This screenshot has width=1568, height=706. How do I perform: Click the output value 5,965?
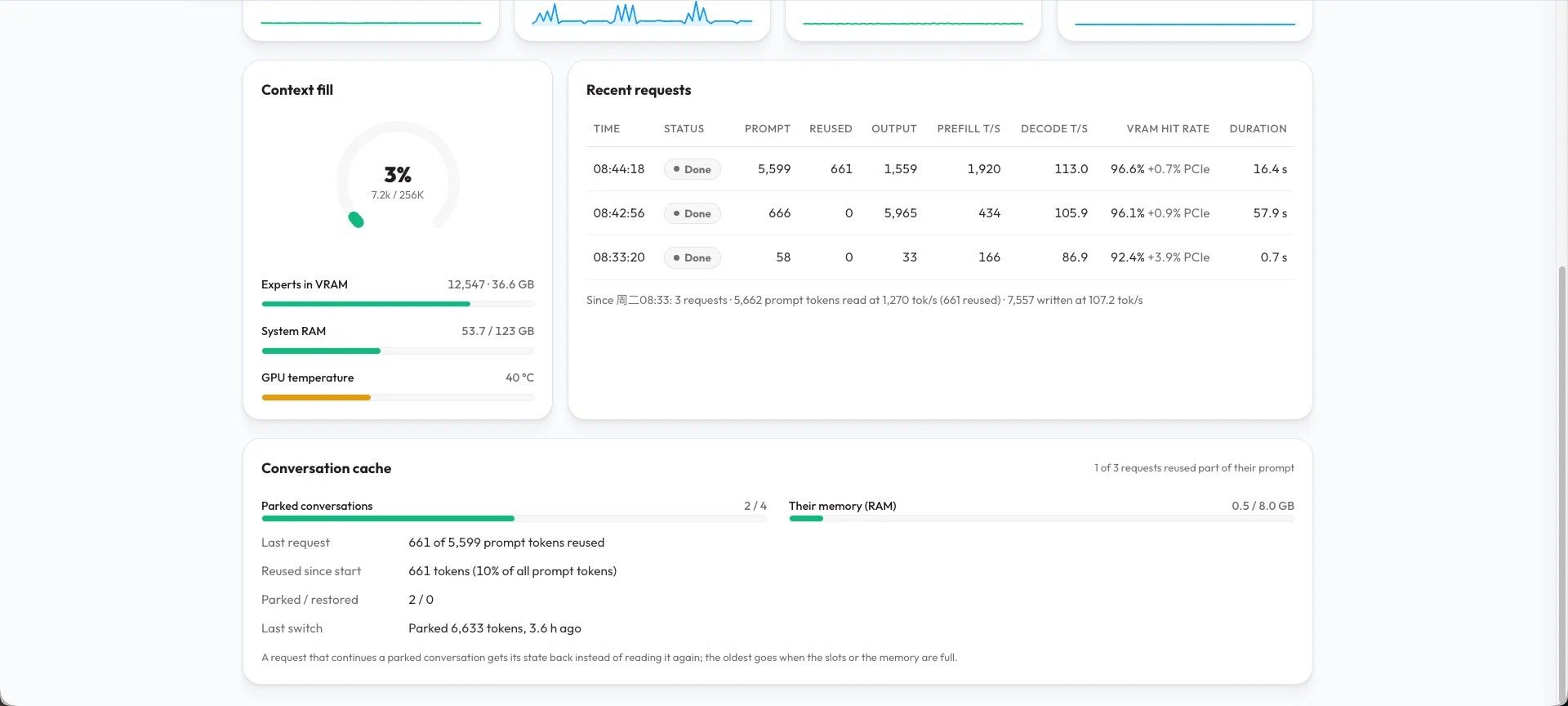(x=901, y=213)
